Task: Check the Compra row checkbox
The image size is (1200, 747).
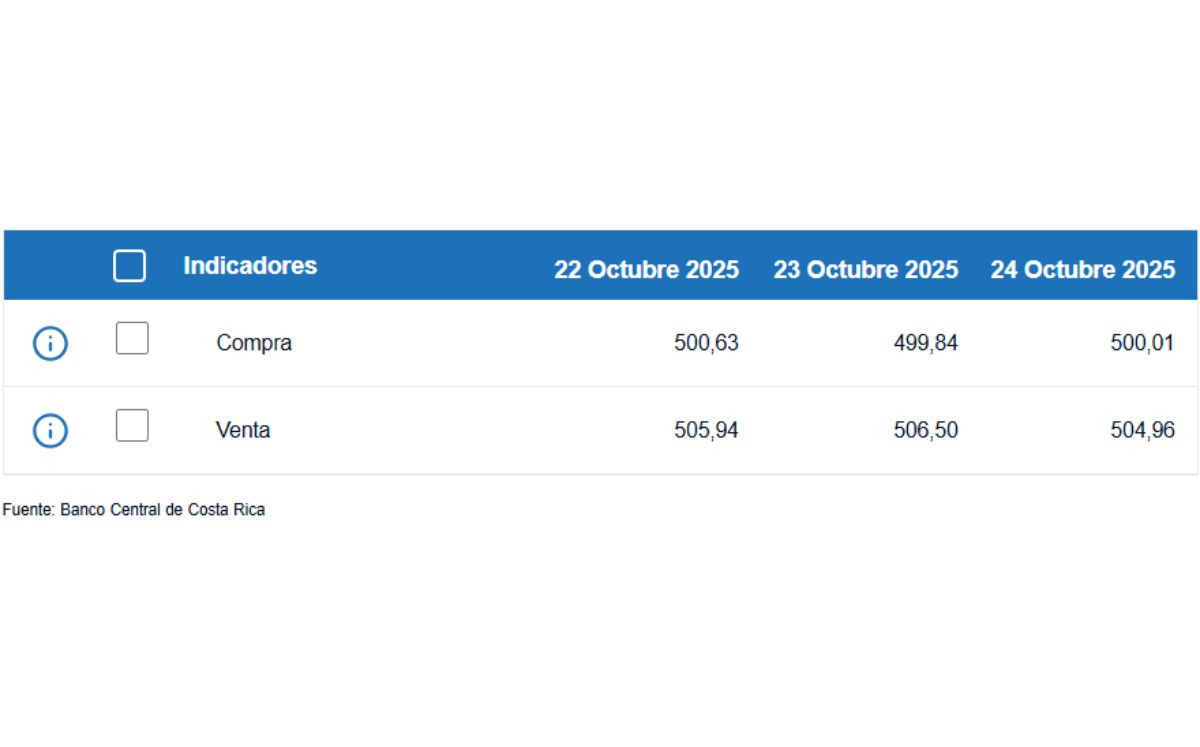Action: pos(132,338)
